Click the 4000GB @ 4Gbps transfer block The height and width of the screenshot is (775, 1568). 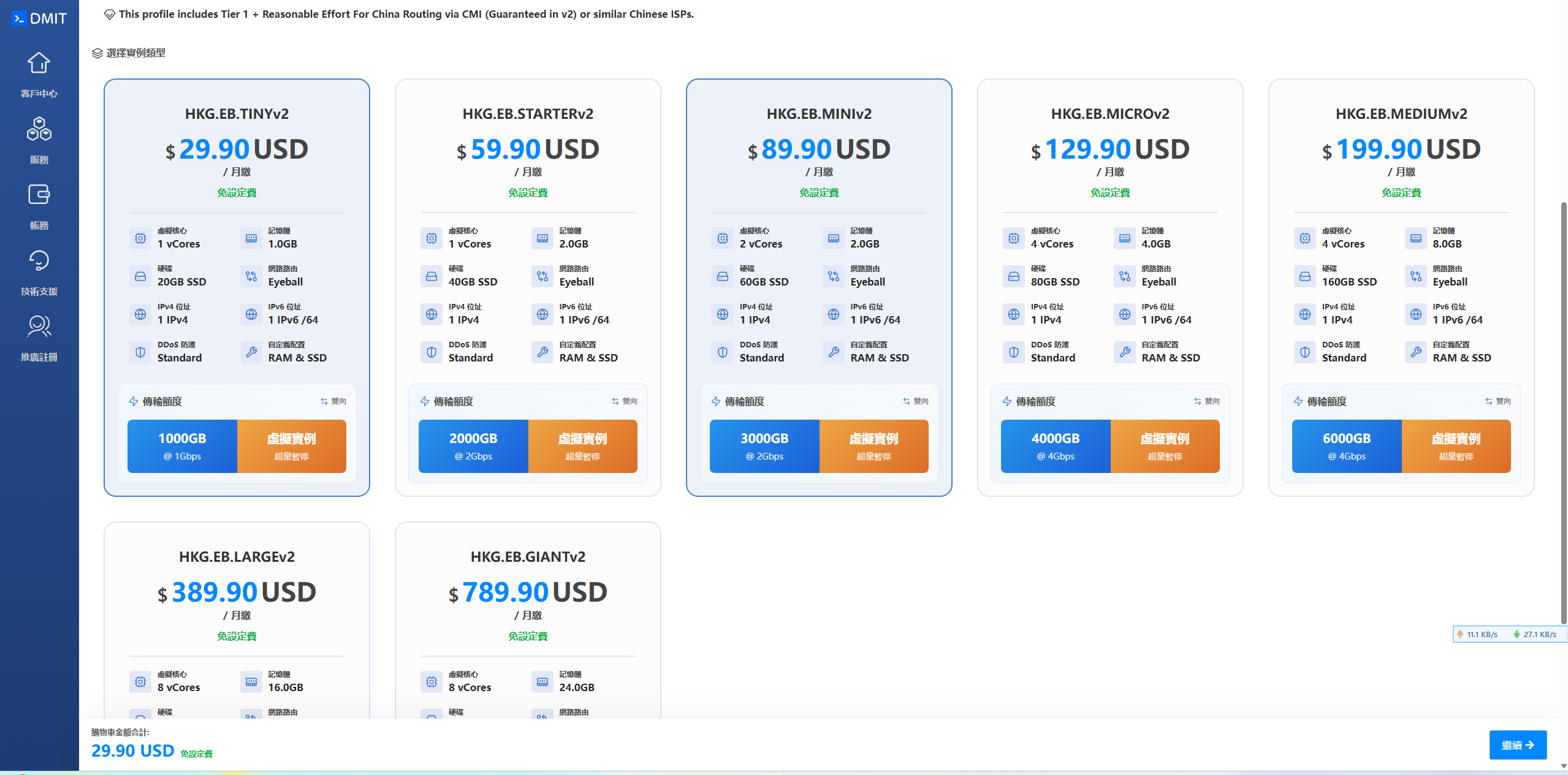pos(1056,446)
